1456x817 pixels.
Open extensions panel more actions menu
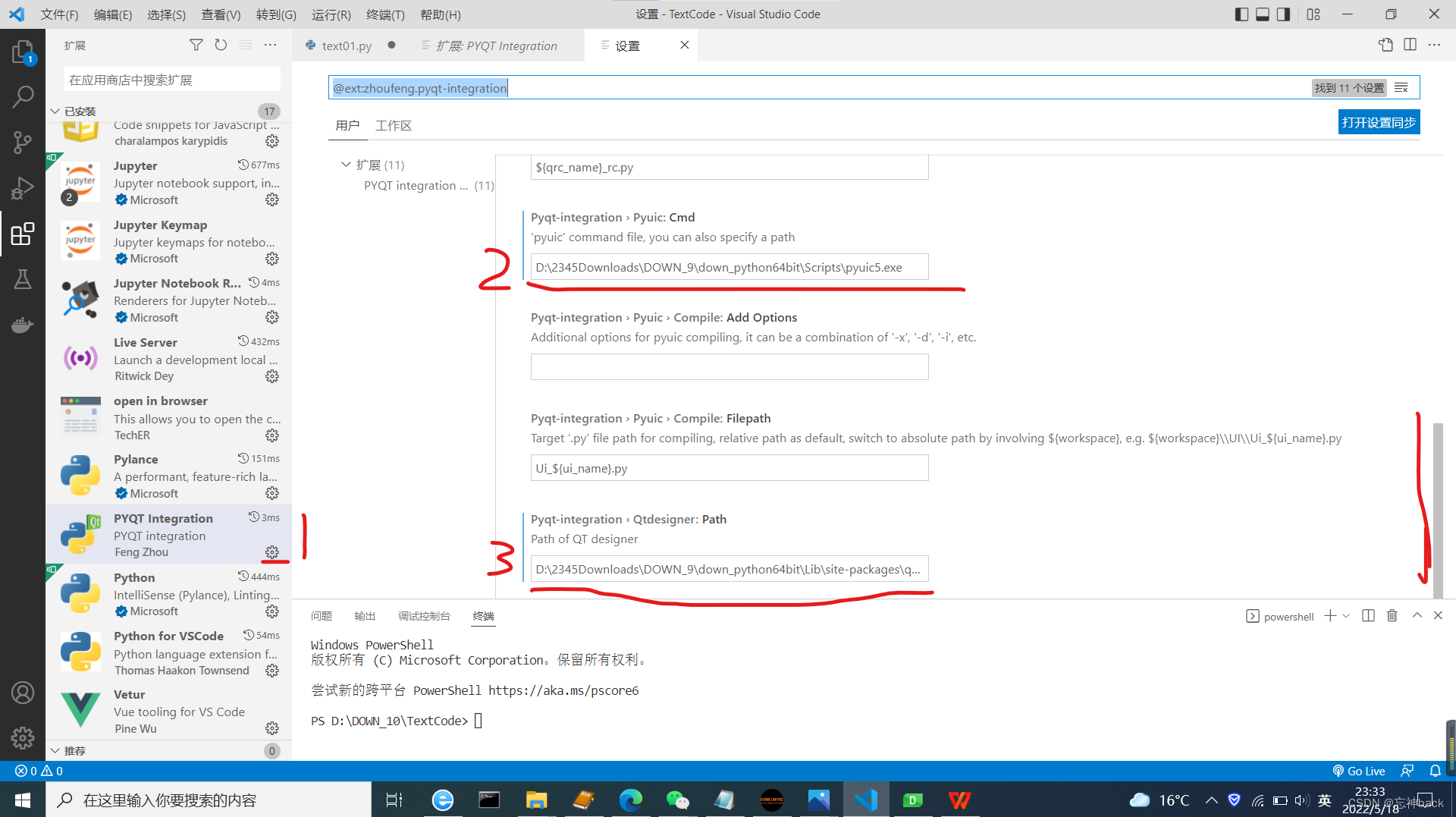click(270, 46)
